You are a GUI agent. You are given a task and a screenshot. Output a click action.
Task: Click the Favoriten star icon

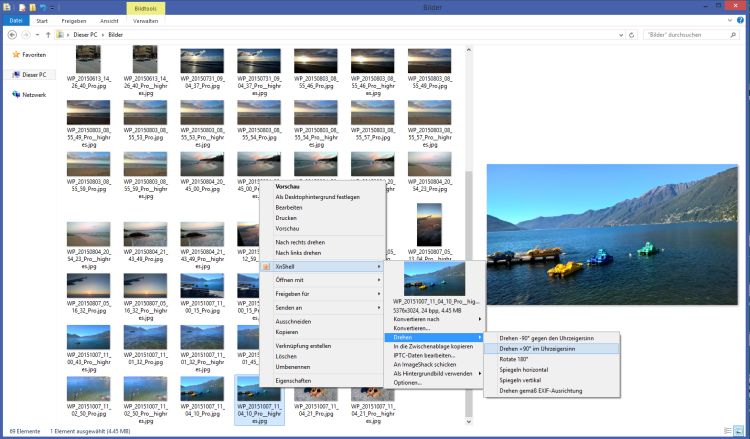pos(16,54)
